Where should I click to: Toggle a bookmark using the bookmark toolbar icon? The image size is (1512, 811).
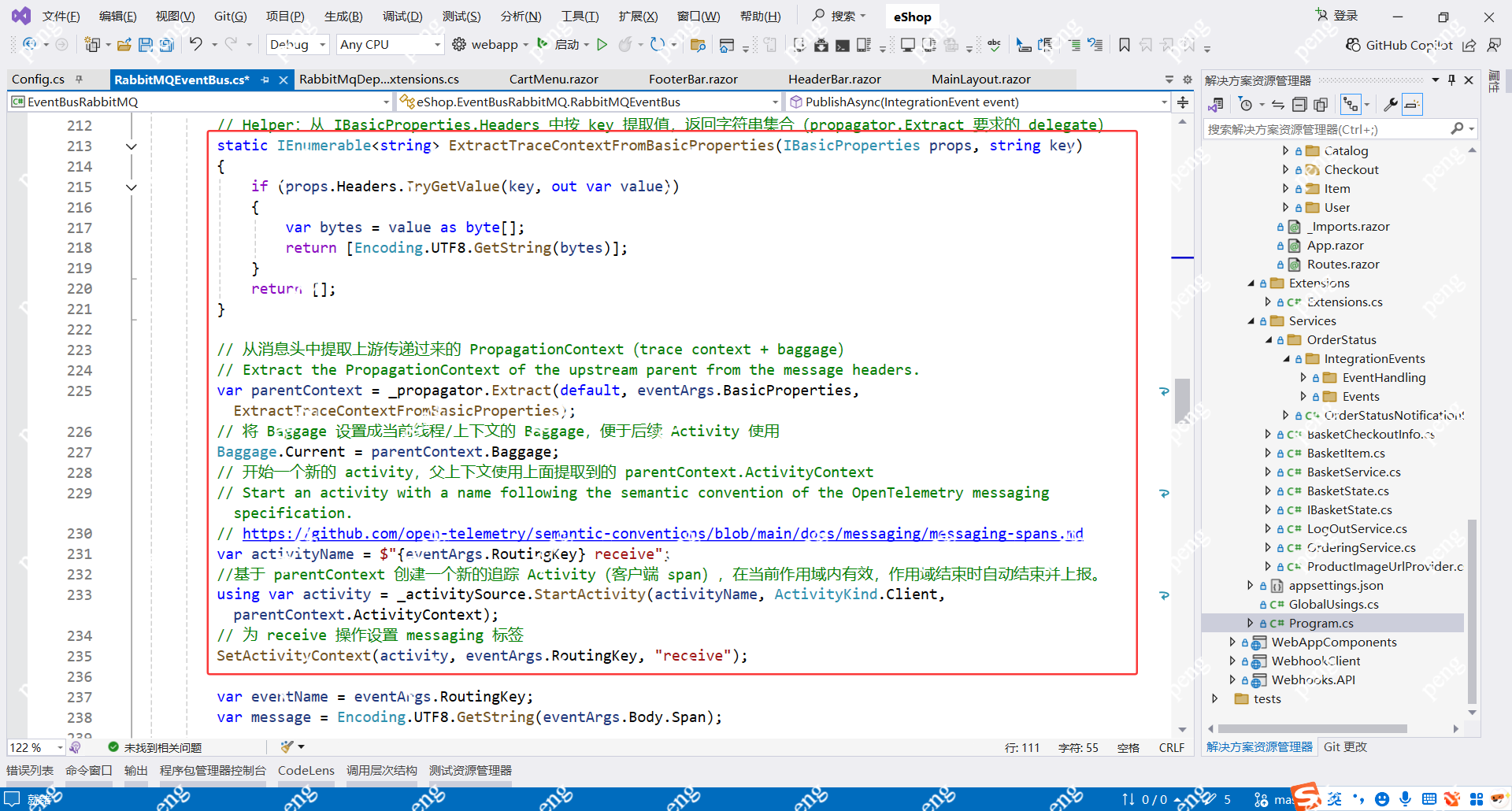1125,45
